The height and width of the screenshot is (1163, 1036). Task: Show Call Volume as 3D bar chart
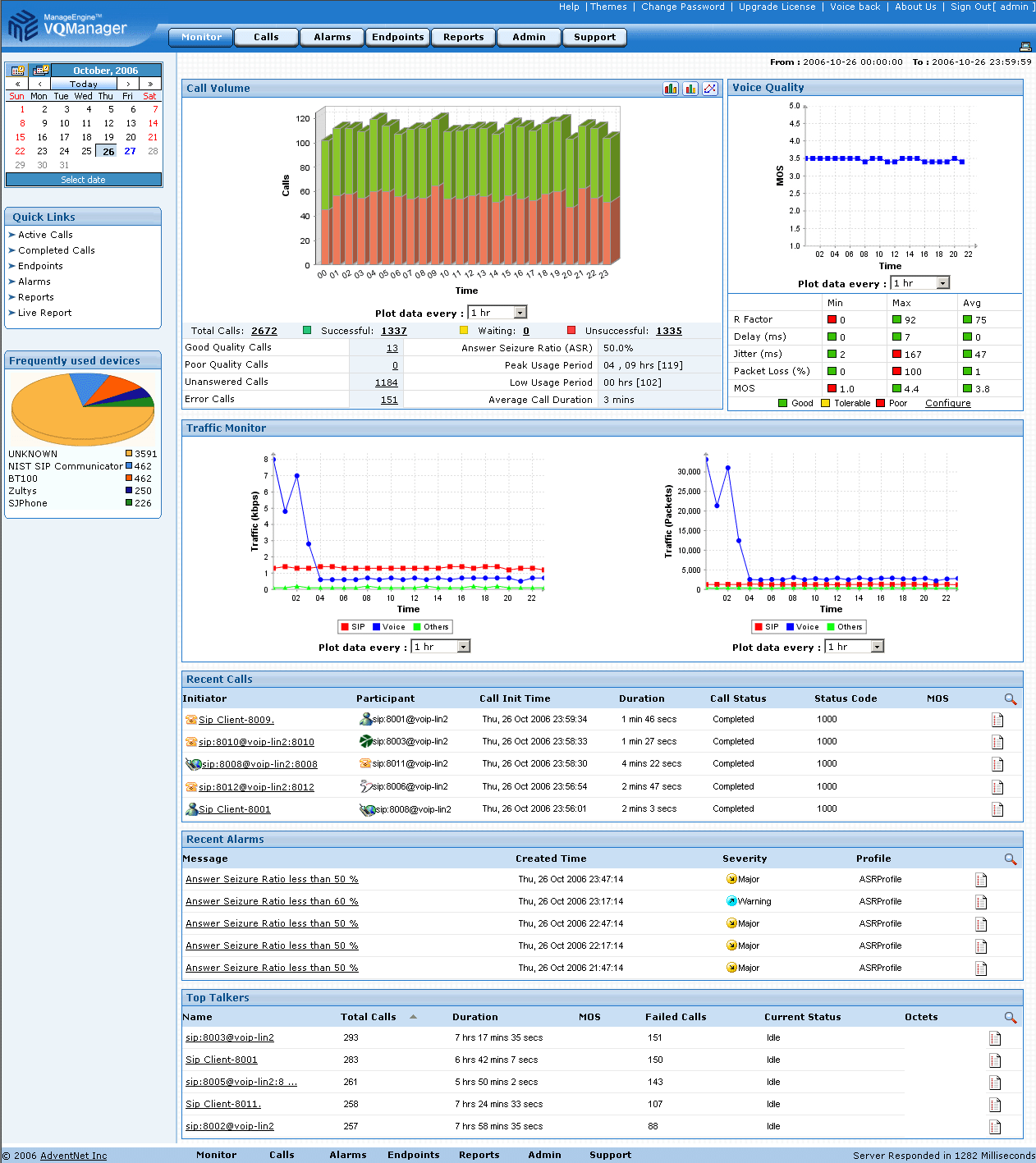point(671,89)
